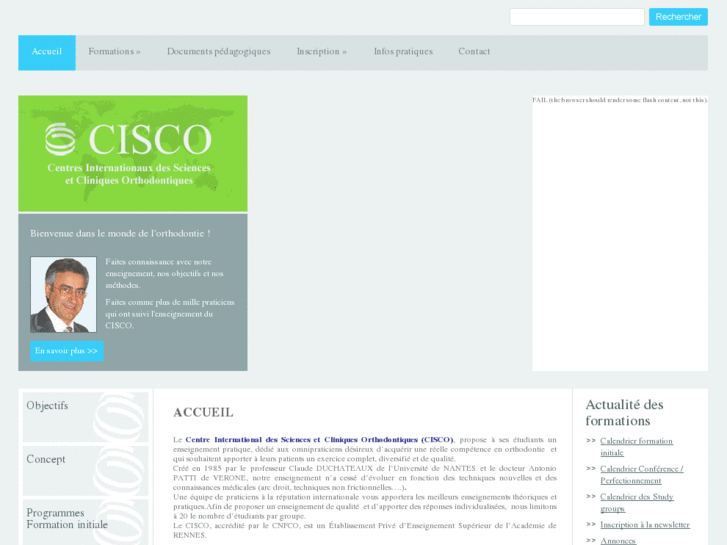
Task: Expand the Formations menu
Action: (x=114, y=51)
